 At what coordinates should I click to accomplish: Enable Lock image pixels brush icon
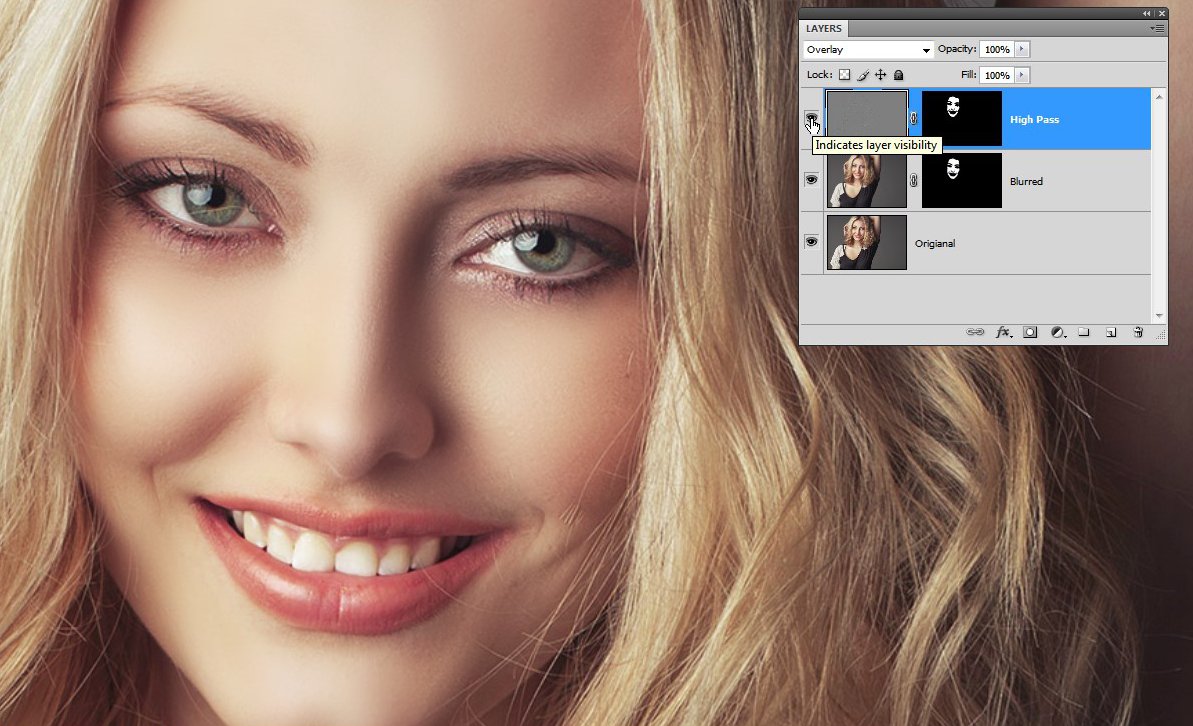[863, 75]
